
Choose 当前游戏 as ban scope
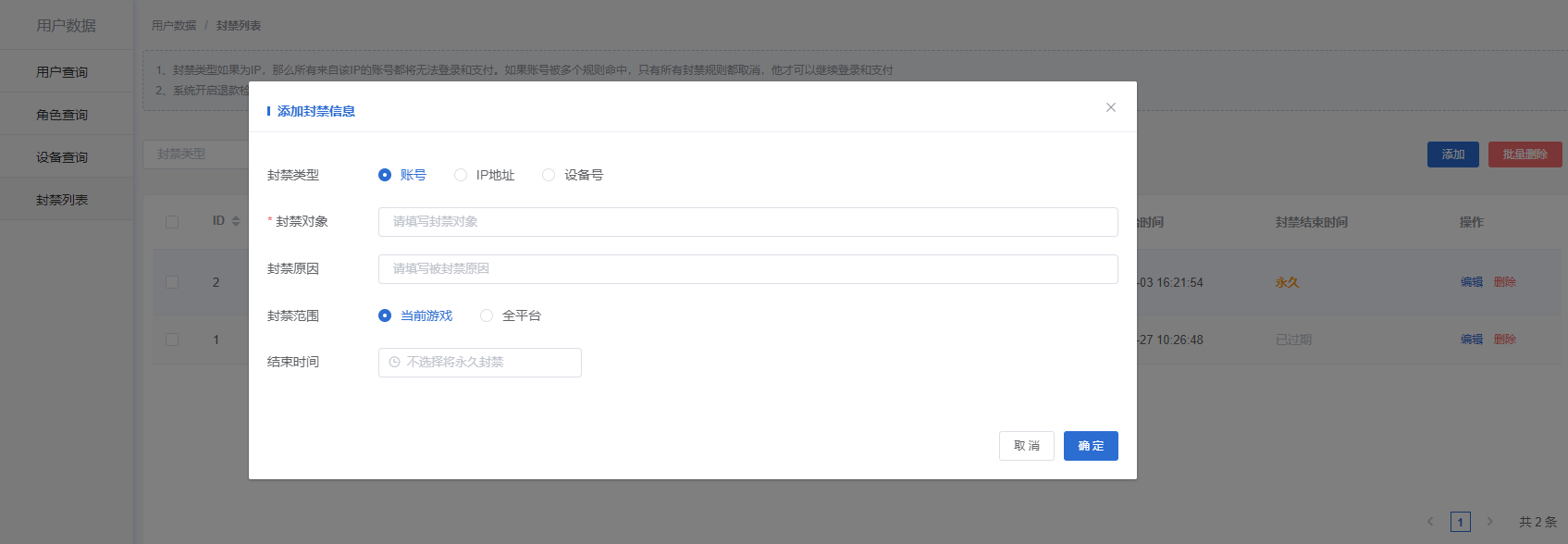[385, 315]
